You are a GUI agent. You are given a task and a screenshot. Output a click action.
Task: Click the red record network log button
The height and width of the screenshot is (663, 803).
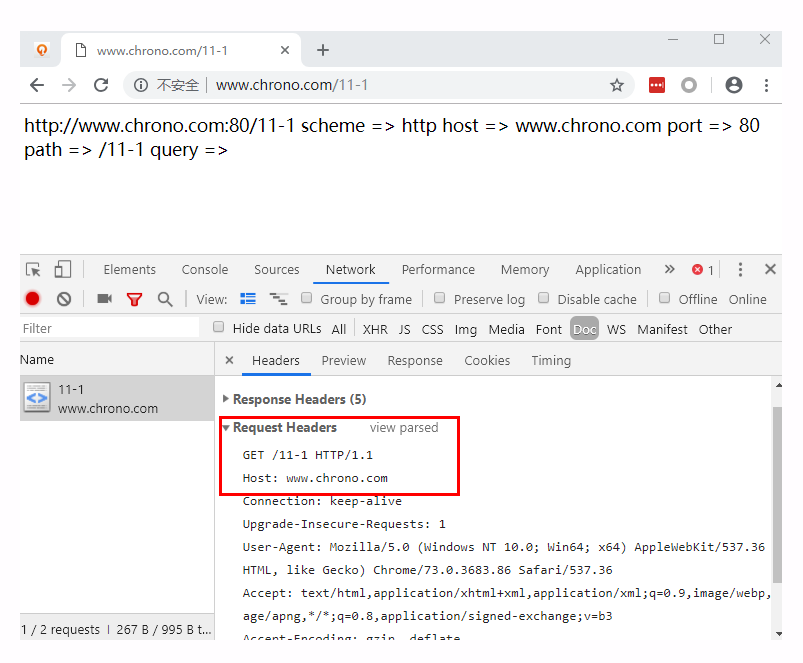point(32,299)
